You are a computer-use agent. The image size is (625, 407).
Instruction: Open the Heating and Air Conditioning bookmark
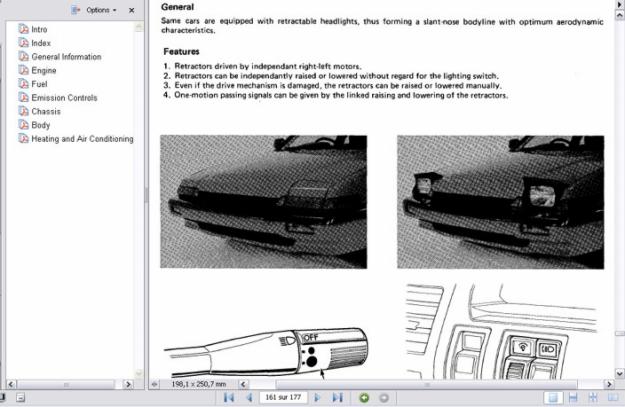(82, 139)
